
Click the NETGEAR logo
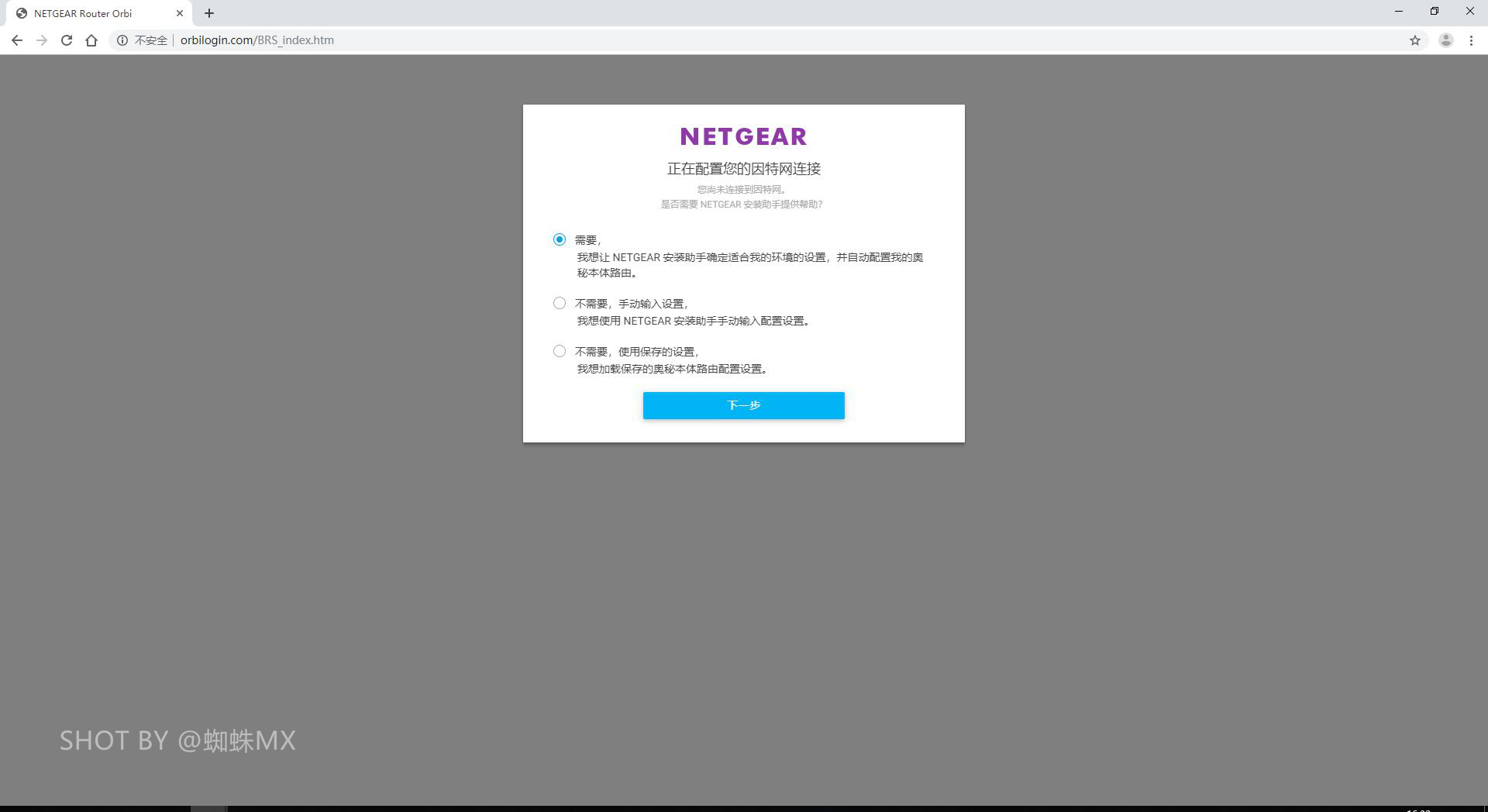pos(743,136)
